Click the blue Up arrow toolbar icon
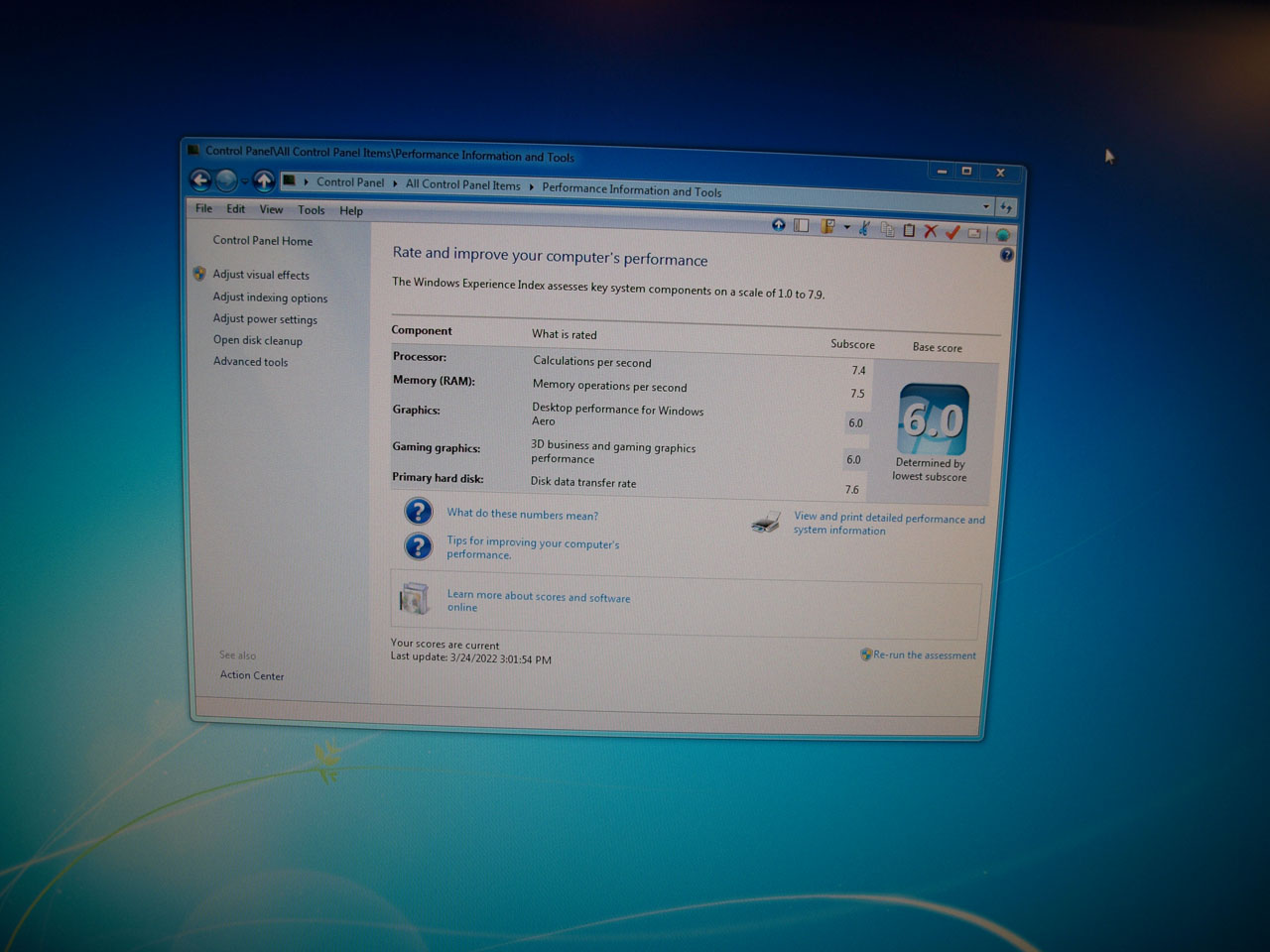This screenshot has width=1270, height=952. point(779,225)
